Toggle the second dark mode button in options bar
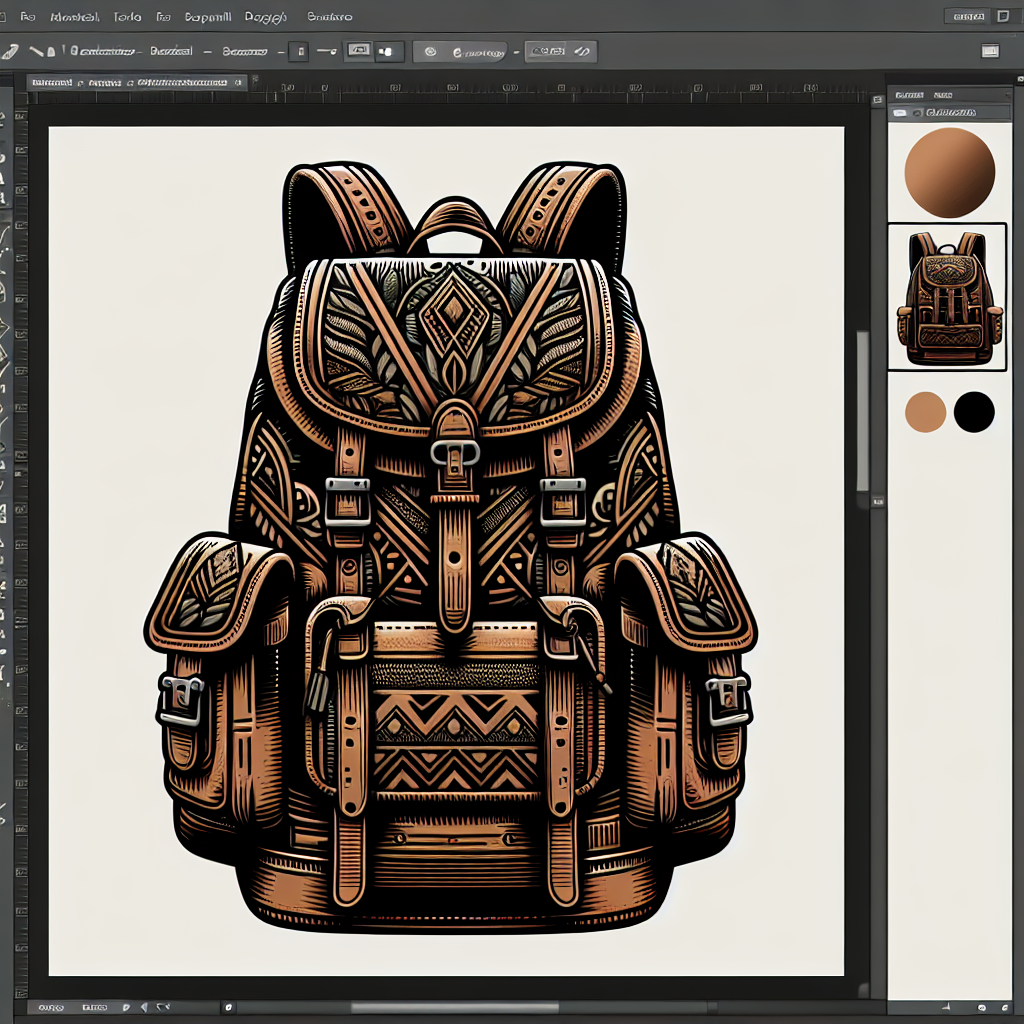 (389, 51)
